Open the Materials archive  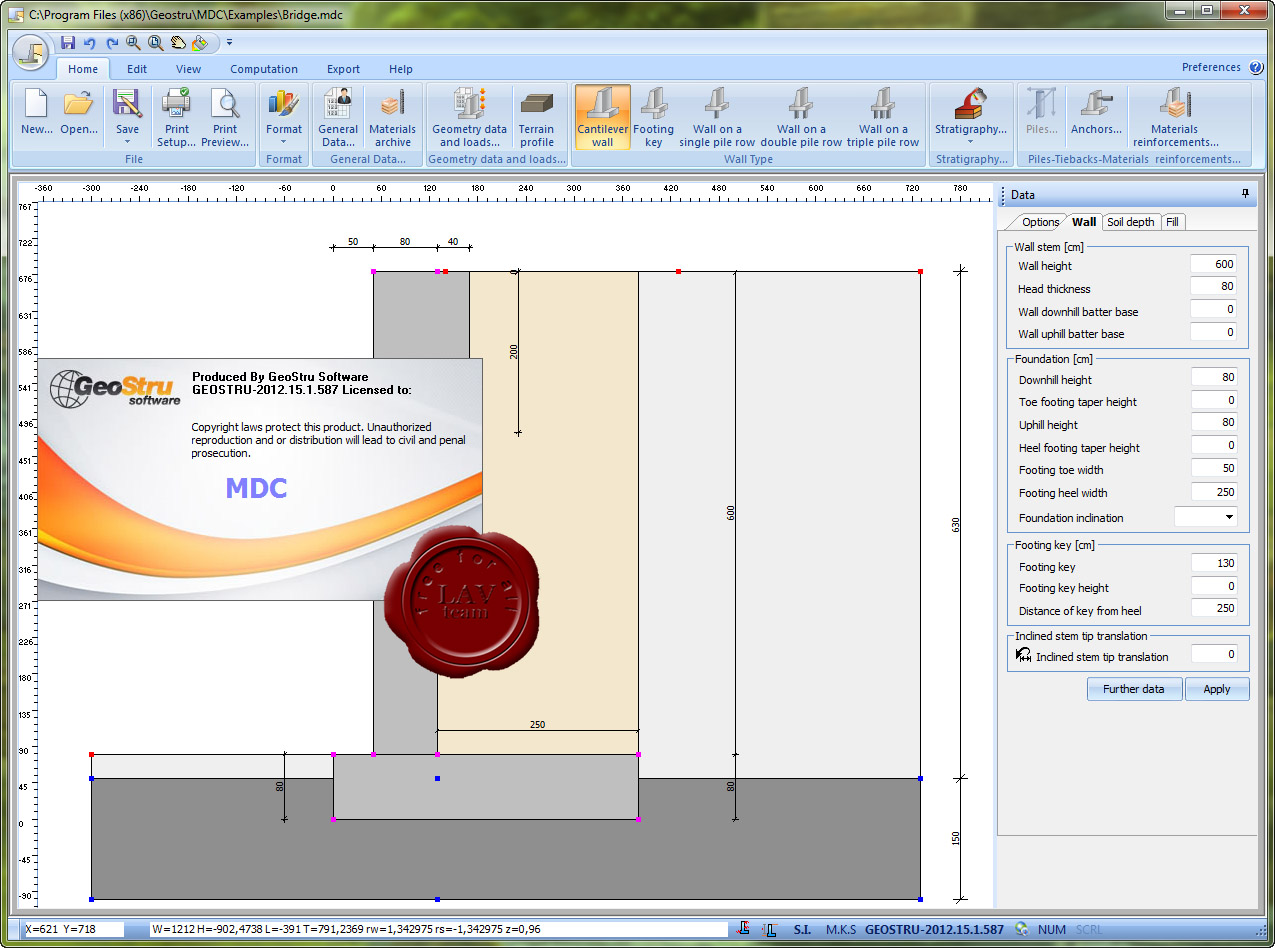392,117
